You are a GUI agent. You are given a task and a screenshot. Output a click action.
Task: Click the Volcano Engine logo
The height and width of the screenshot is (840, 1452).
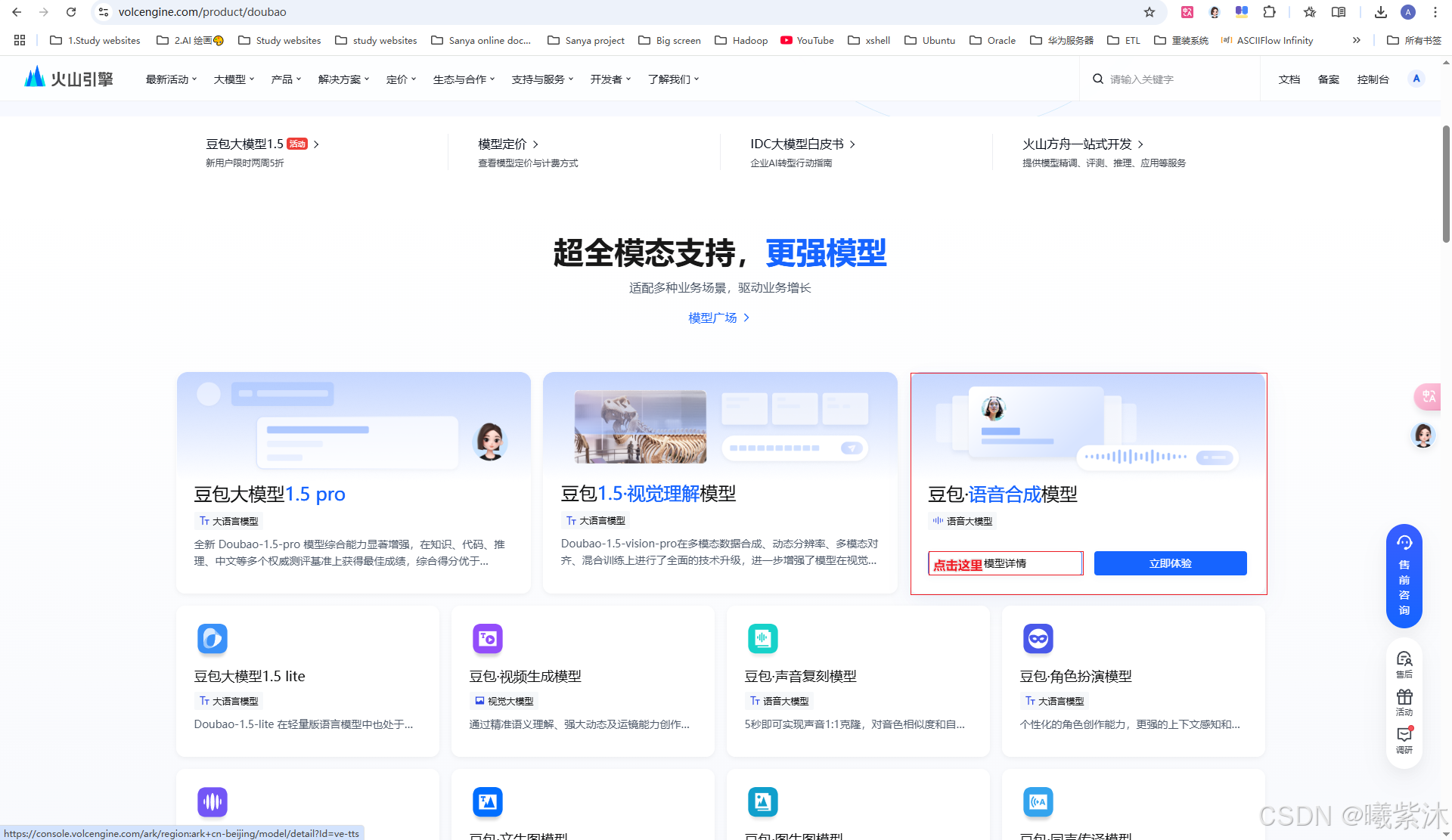pyautogui.click(x=68, y=79)
